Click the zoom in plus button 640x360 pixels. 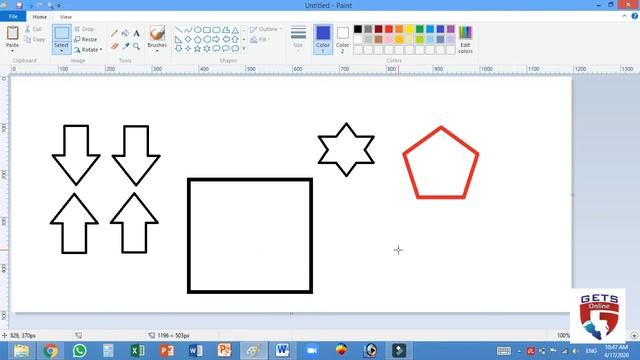pyautogui.click(x=634, y=335)
